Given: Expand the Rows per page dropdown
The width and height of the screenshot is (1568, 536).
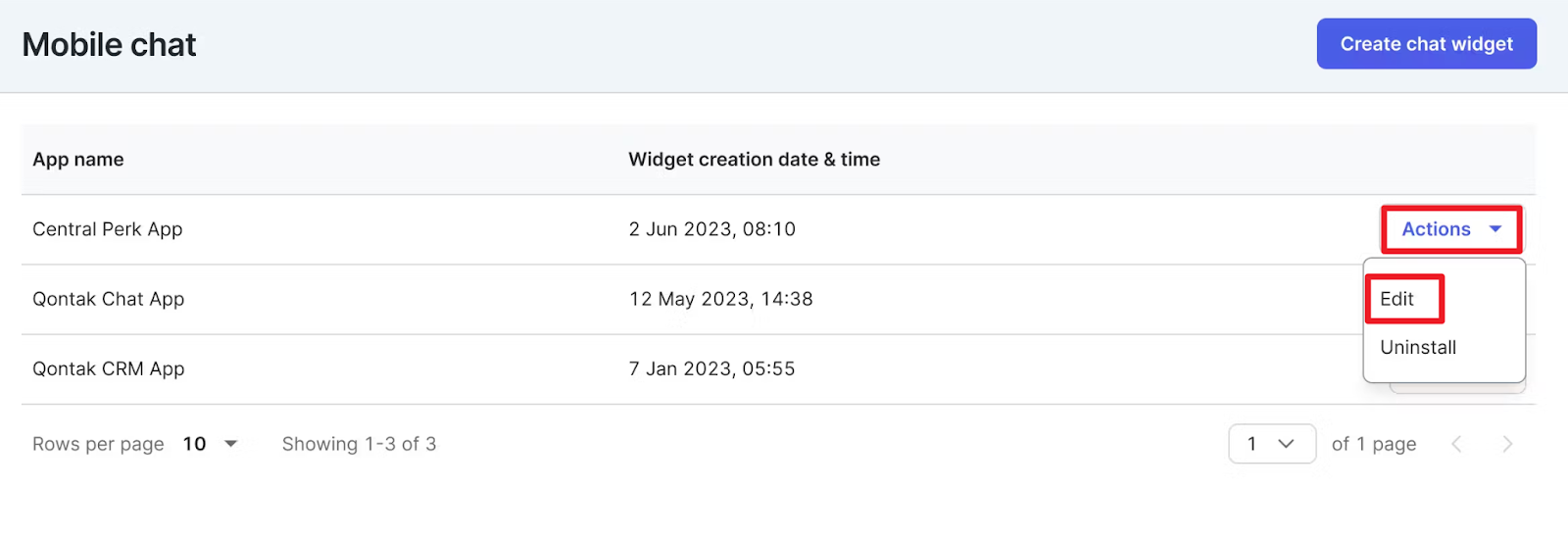Looking at the screenshot, I should coord(211,444).
